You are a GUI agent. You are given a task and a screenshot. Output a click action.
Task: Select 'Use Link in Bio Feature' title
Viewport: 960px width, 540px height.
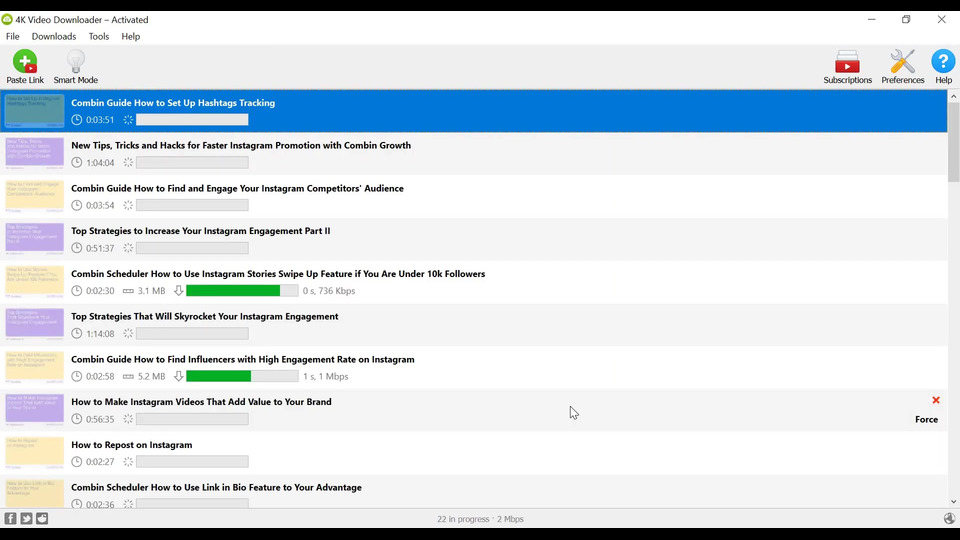216,487
